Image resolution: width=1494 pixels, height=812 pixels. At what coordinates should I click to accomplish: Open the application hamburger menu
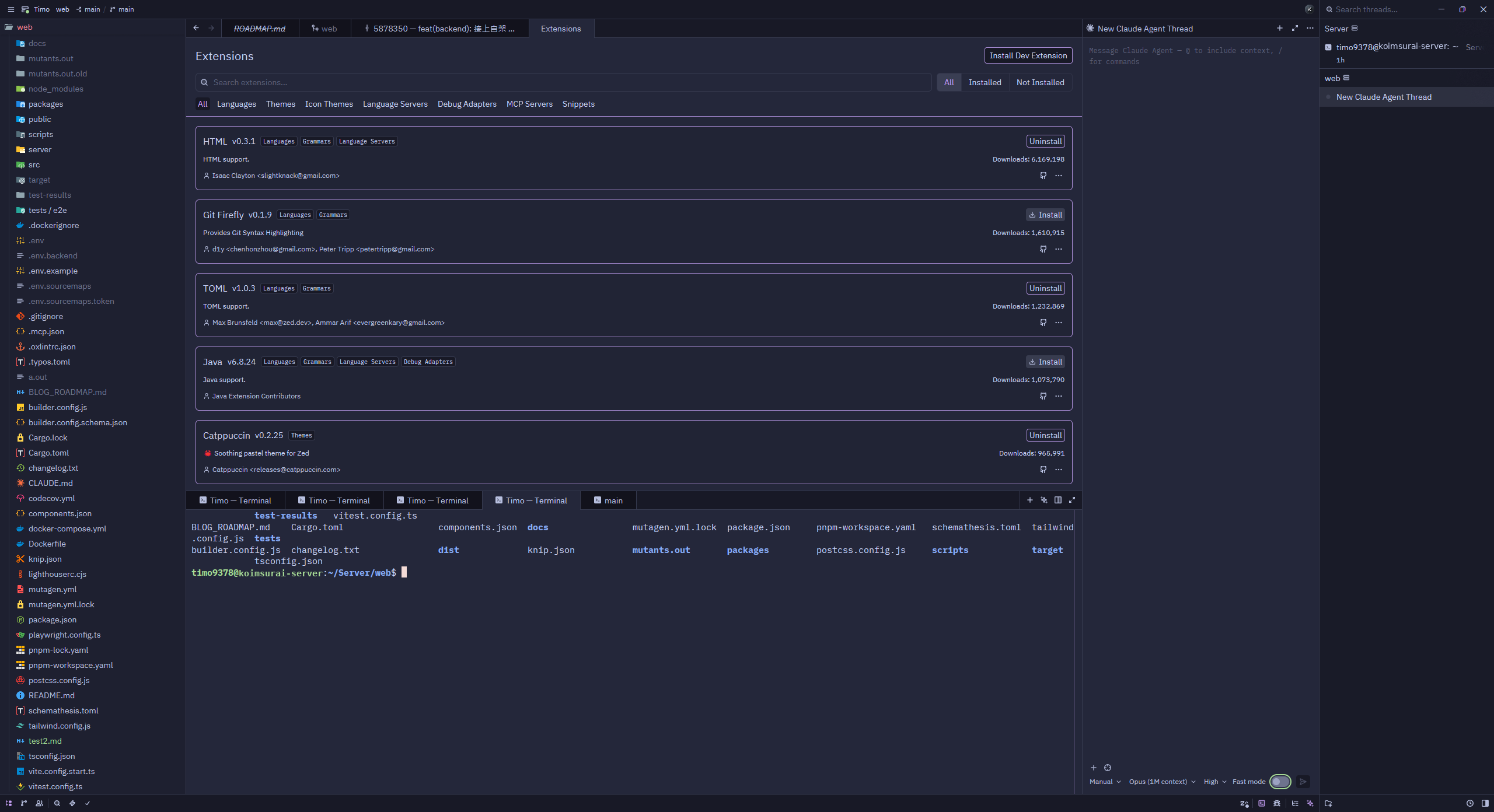[11, 9]
